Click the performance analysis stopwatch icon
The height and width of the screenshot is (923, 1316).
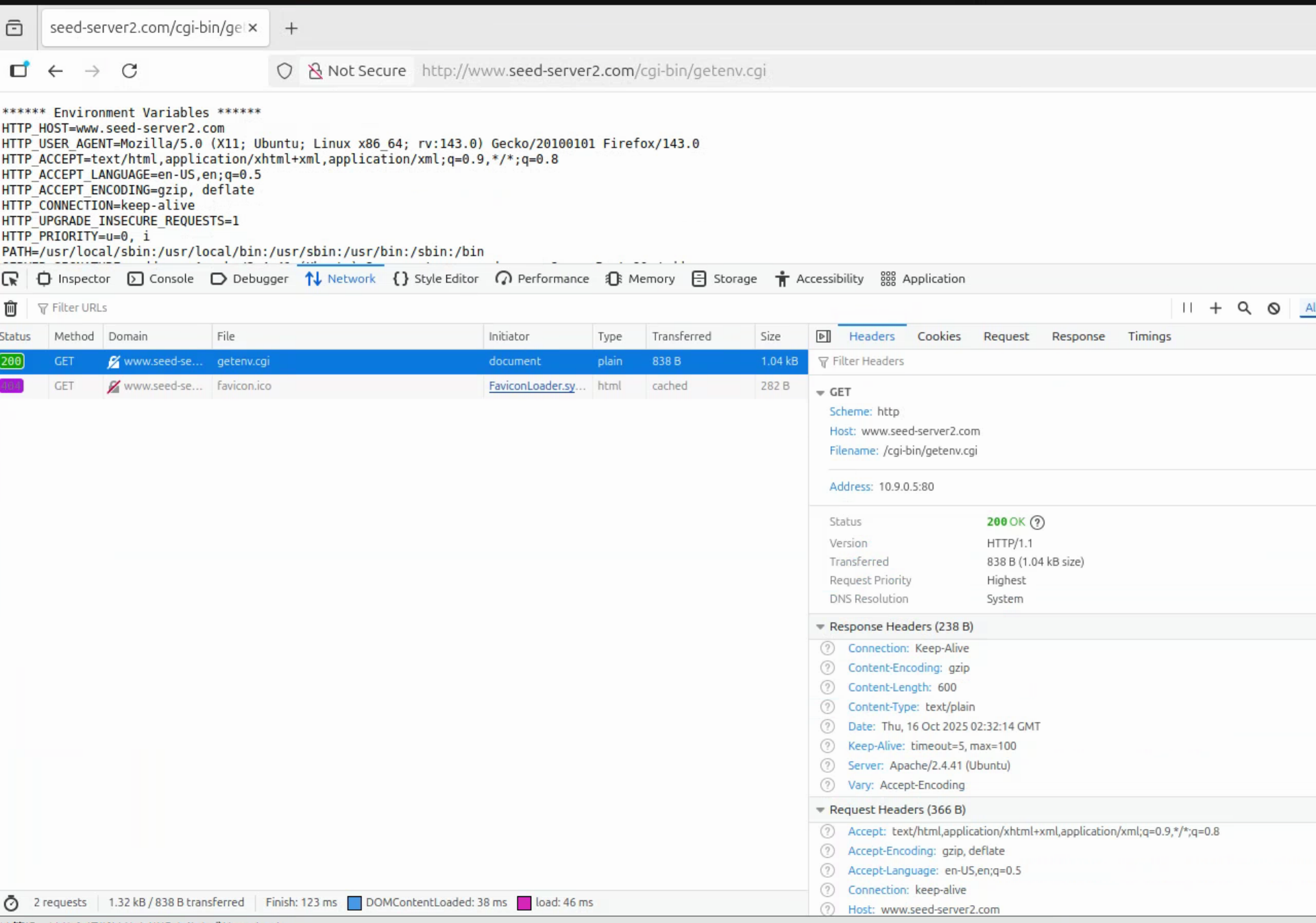pos(11,903)
